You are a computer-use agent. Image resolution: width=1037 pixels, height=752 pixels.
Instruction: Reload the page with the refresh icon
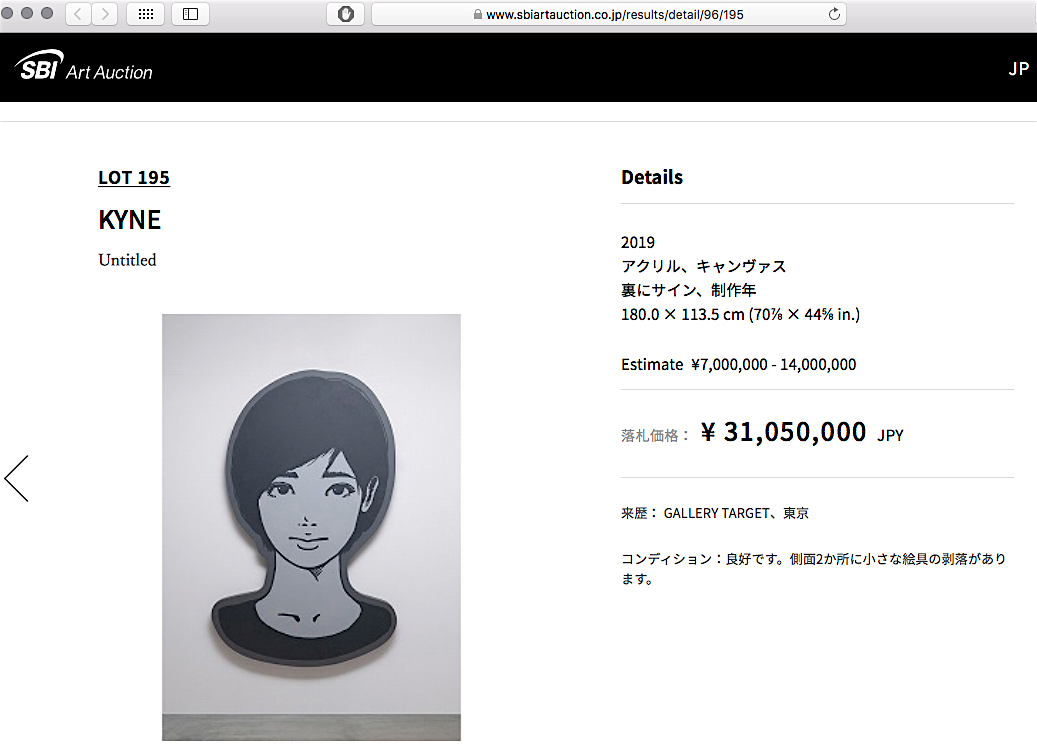834,14
